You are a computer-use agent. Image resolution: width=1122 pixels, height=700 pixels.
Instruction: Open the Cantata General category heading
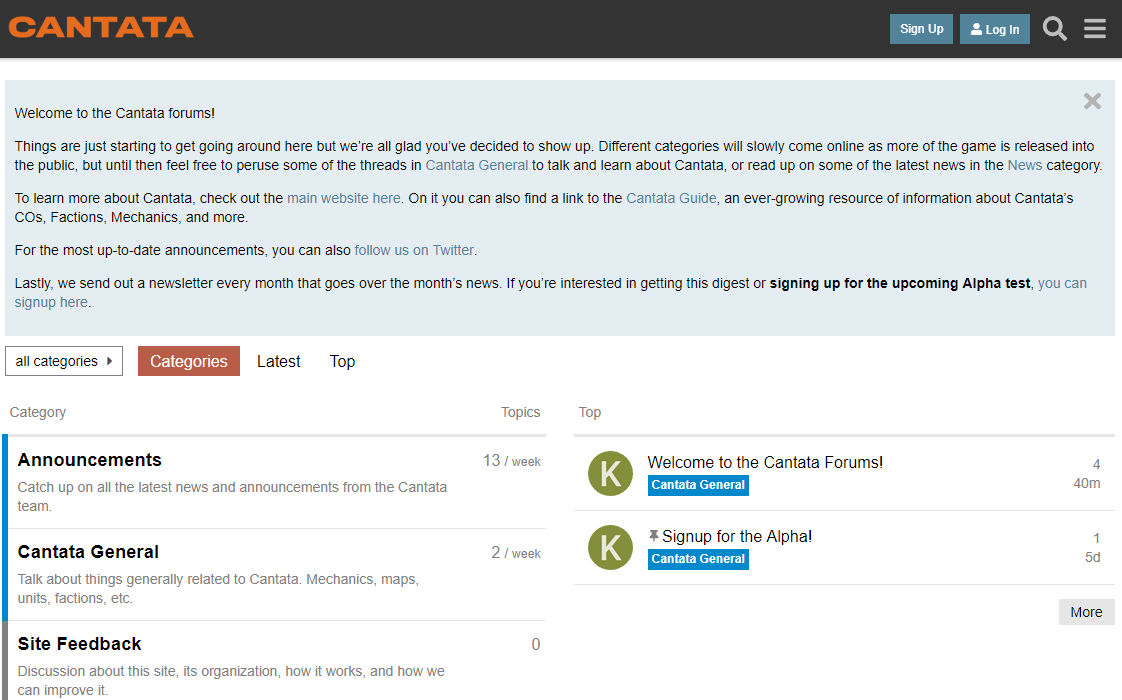point(88,552)
